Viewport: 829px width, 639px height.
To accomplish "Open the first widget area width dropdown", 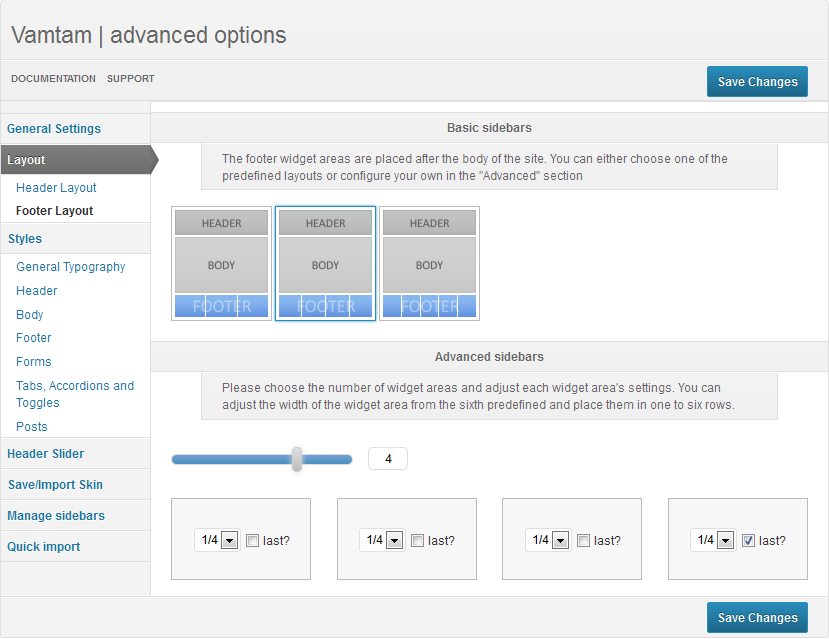I will pos(217,540).
